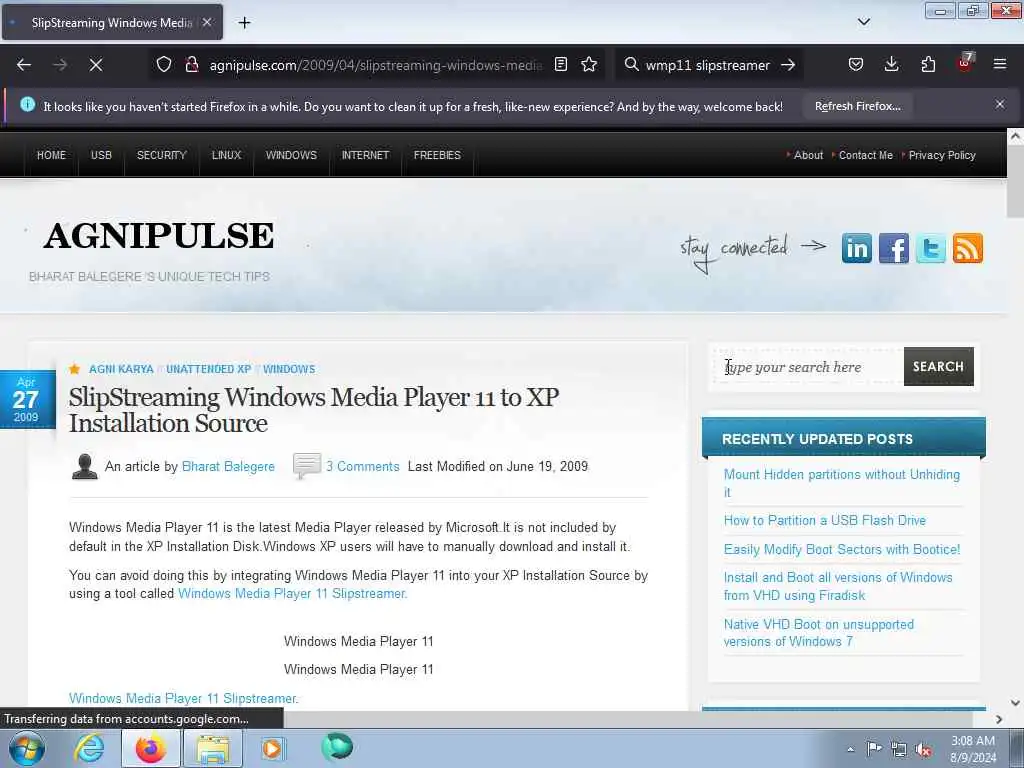Open the Privacy Policy link

click(x=942, y=155)
